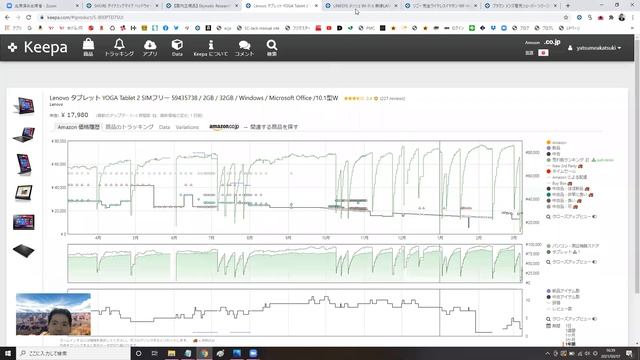640x360 pixels.
Task: Toggle the タブレット rank series
Action: click(563, 252)
